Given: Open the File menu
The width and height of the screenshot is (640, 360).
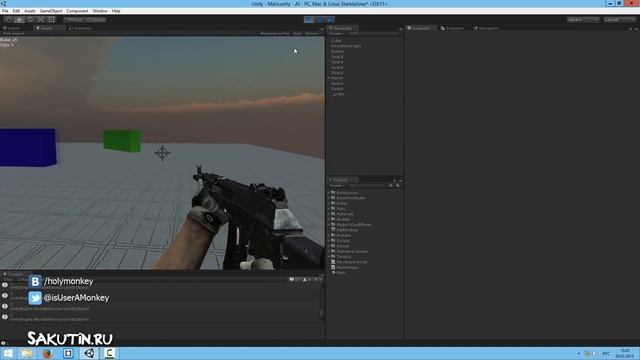Looking at the screenshot, I should tap(5, 11).
